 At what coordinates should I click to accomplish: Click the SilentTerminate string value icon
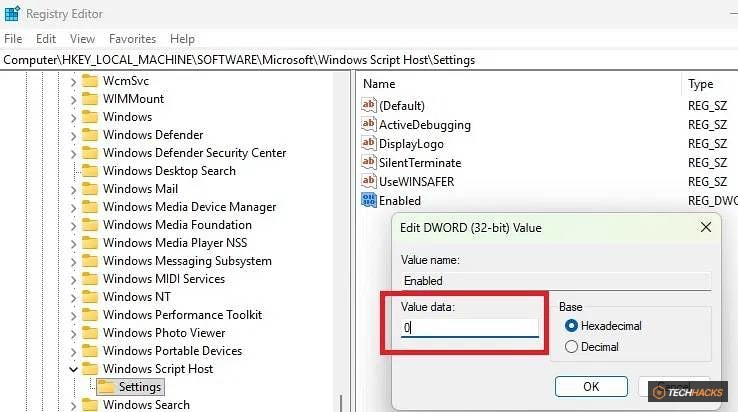(369, 162)
